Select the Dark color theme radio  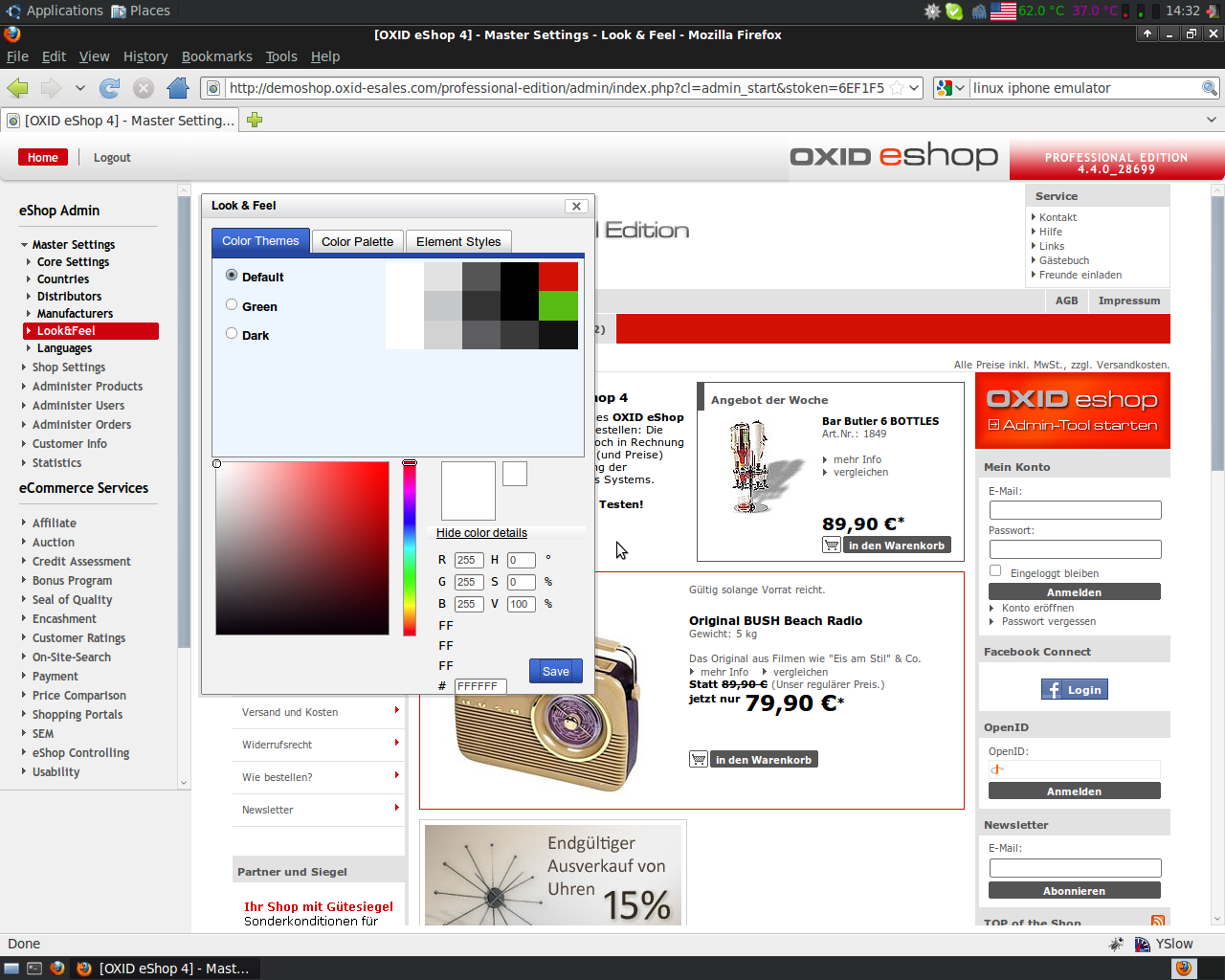tap(232, 334)
